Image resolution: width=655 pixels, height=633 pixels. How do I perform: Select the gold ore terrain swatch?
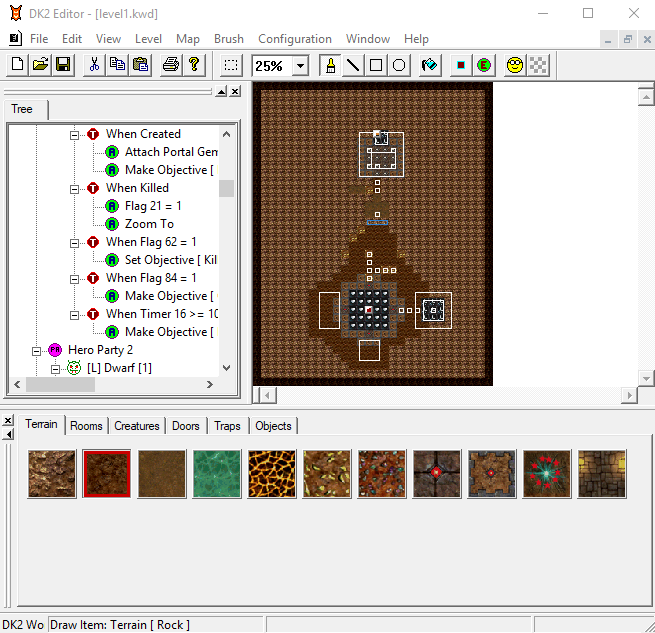click(327, 474)
